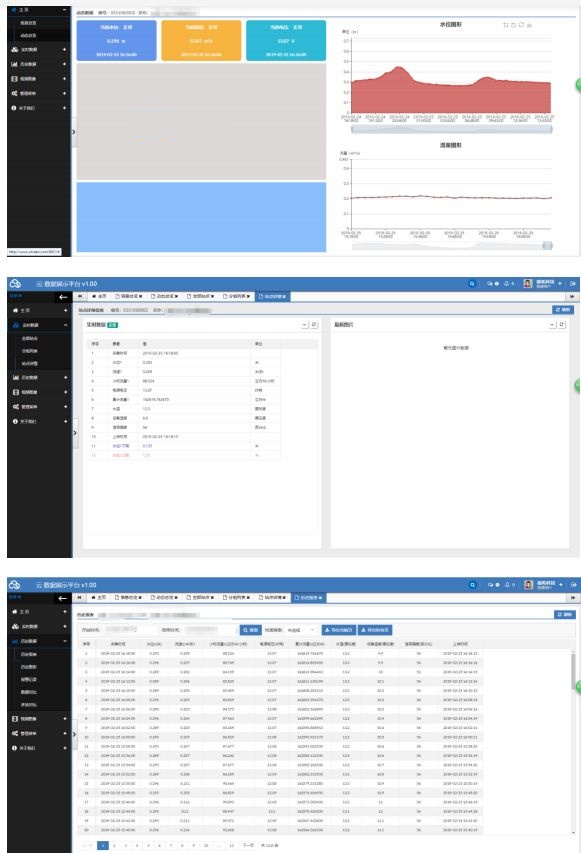This screenshot has width=581, height=853.
Task: Collapse the 实时数据 panel with its minus icon
Action: click(x=305, y=325)
